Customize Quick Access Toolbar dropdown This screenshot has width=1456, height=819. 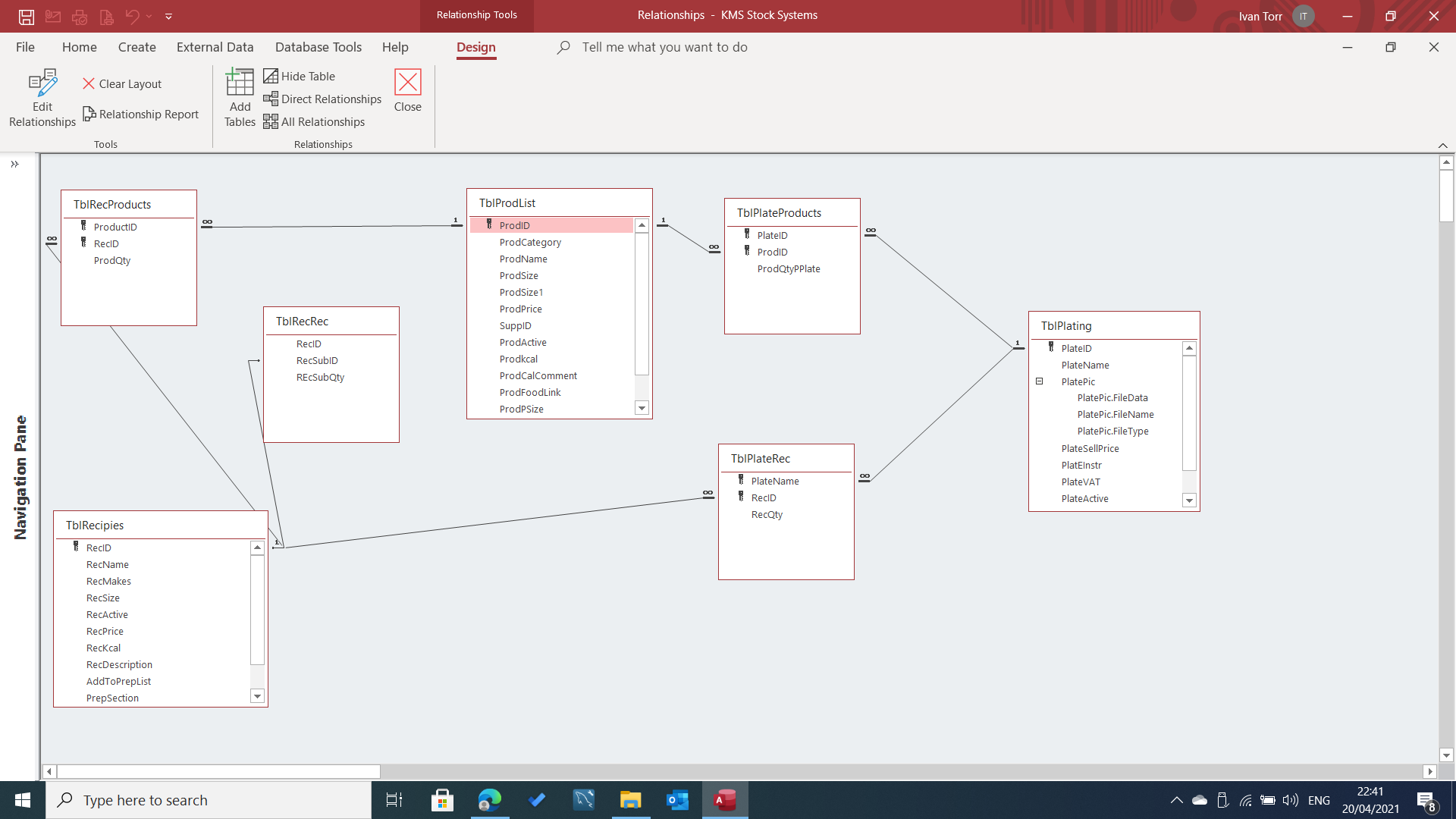coord(168,16)
